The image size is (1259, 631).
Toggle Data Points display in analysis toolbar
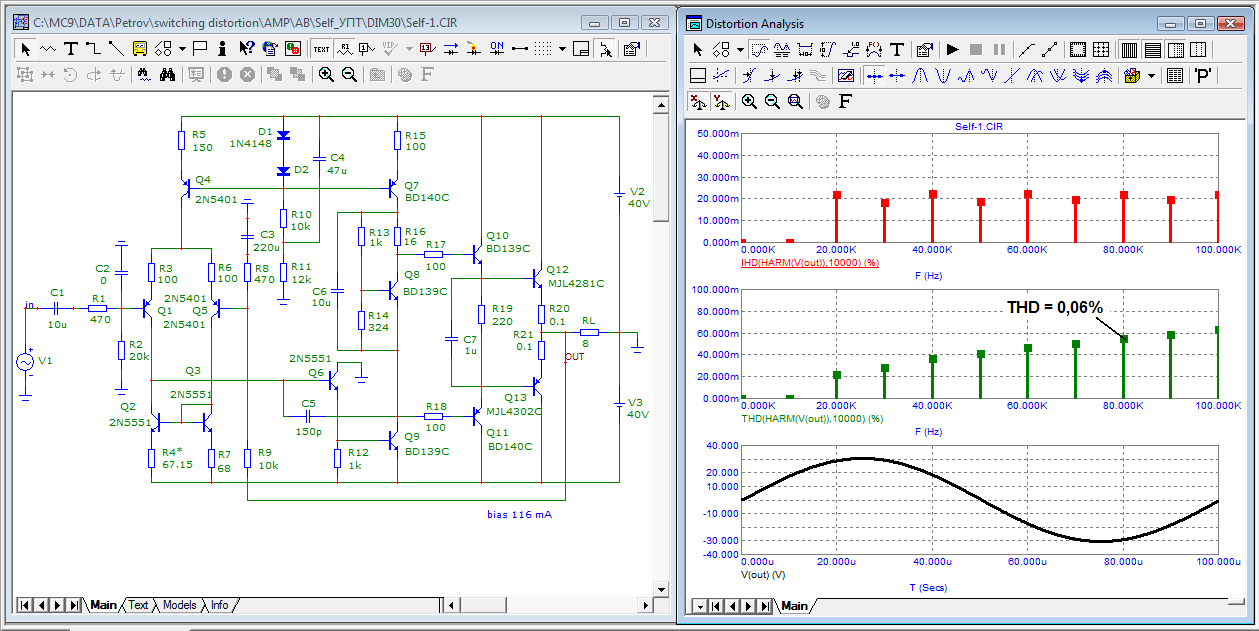coord(1026,50)
